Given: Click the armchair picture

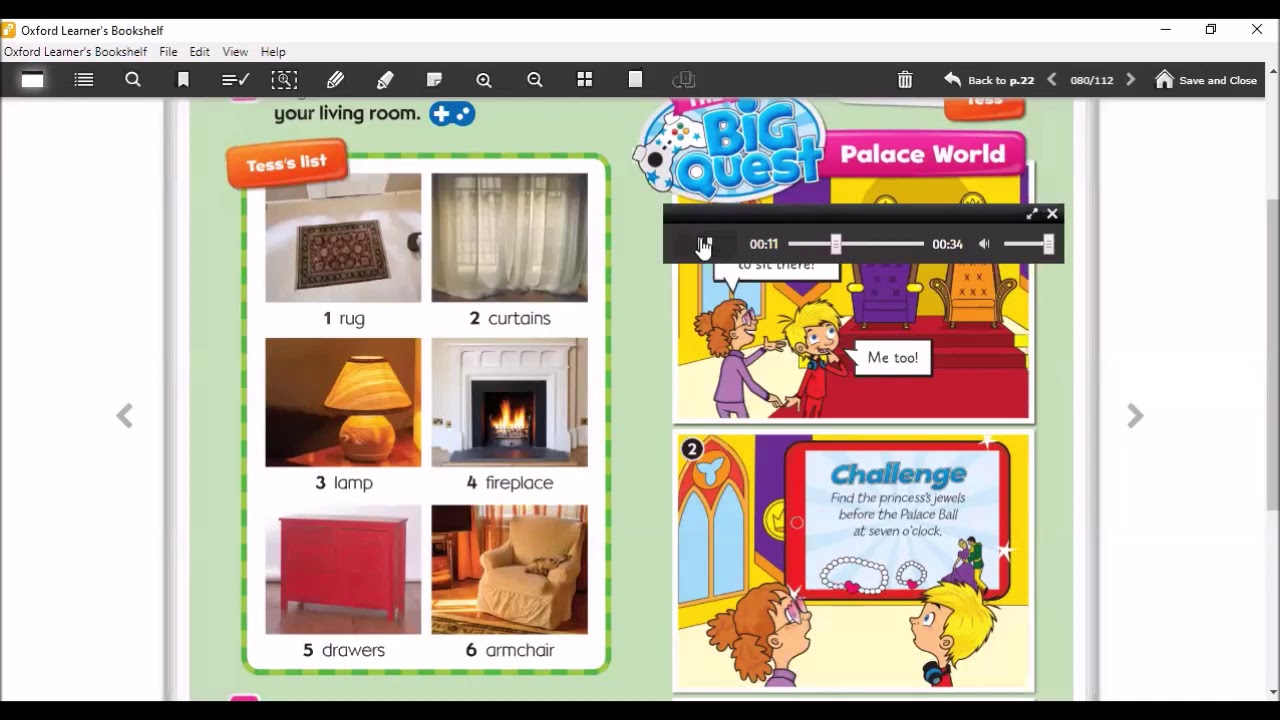Looking at the screenshot, I should 509,569.
